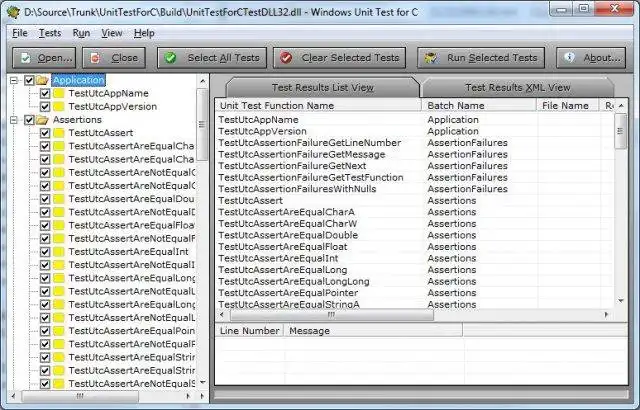640x410 pixels.
Task: Toggle the TestUtcAppVersion checkbox
Action: point(45,106)
